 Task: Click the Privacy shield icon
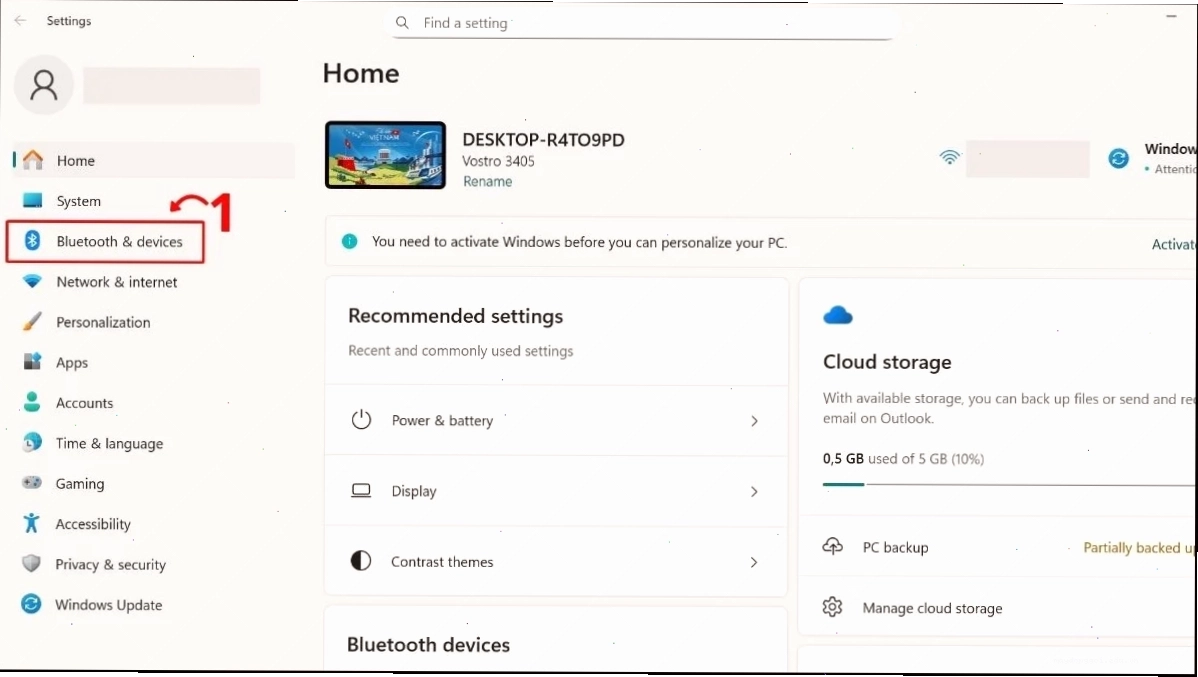[31, 564]
